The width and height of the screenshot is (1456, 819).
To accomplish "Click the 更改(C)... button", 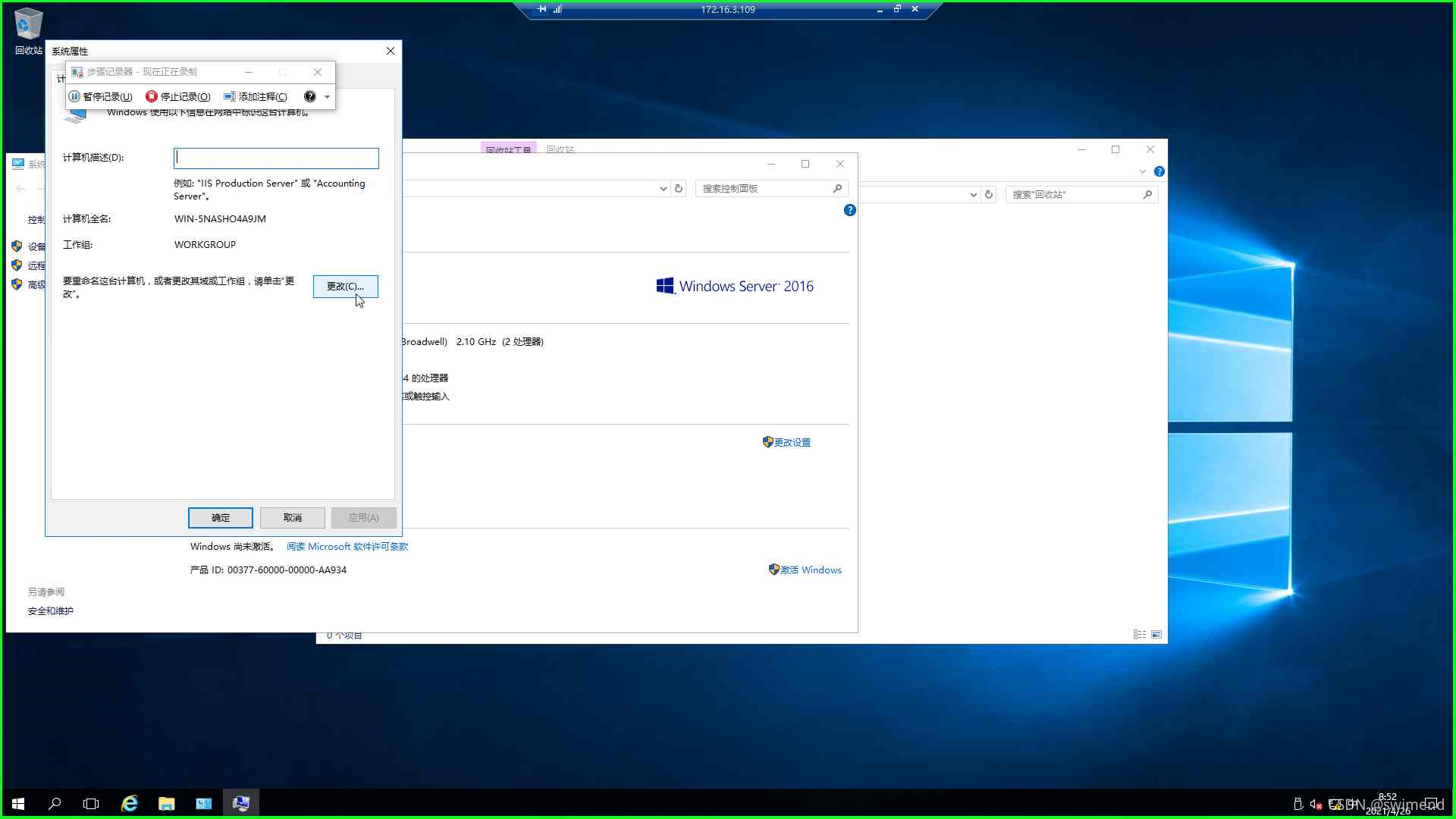I will [346, 286].
